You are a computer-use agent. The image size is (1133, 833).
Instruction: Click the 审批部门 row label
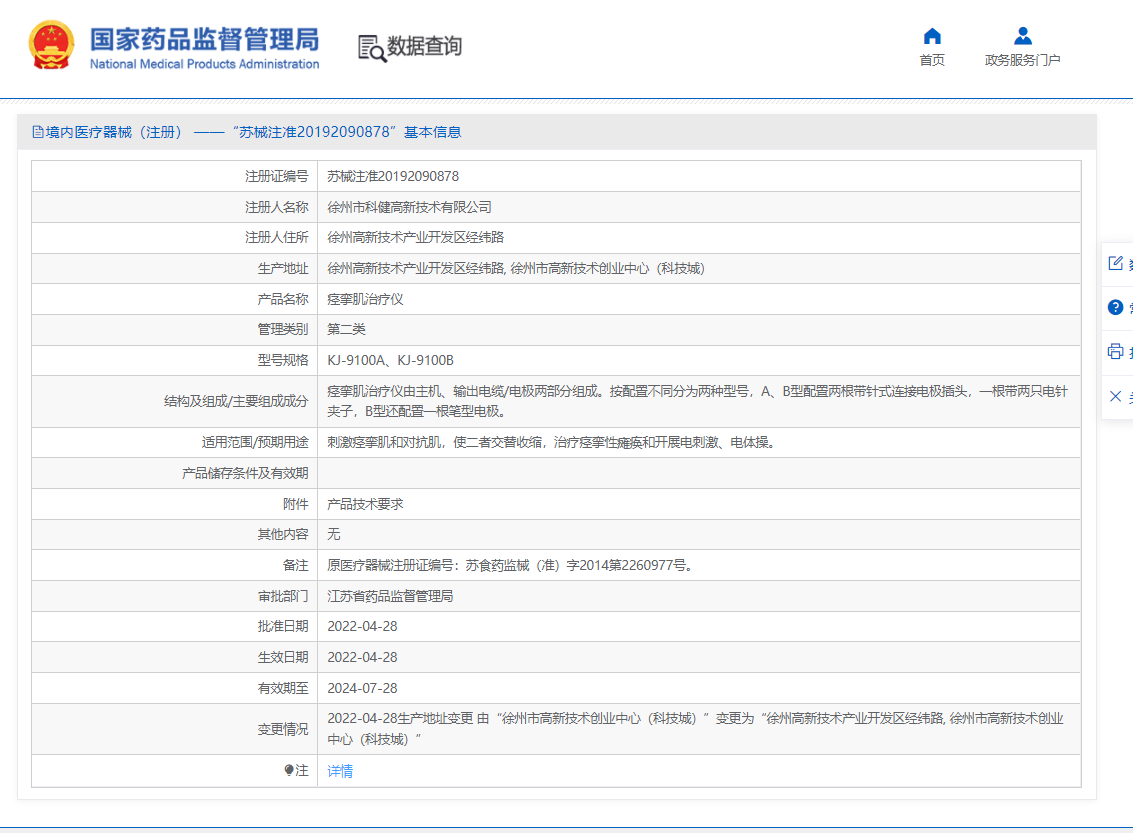(283, 597)
